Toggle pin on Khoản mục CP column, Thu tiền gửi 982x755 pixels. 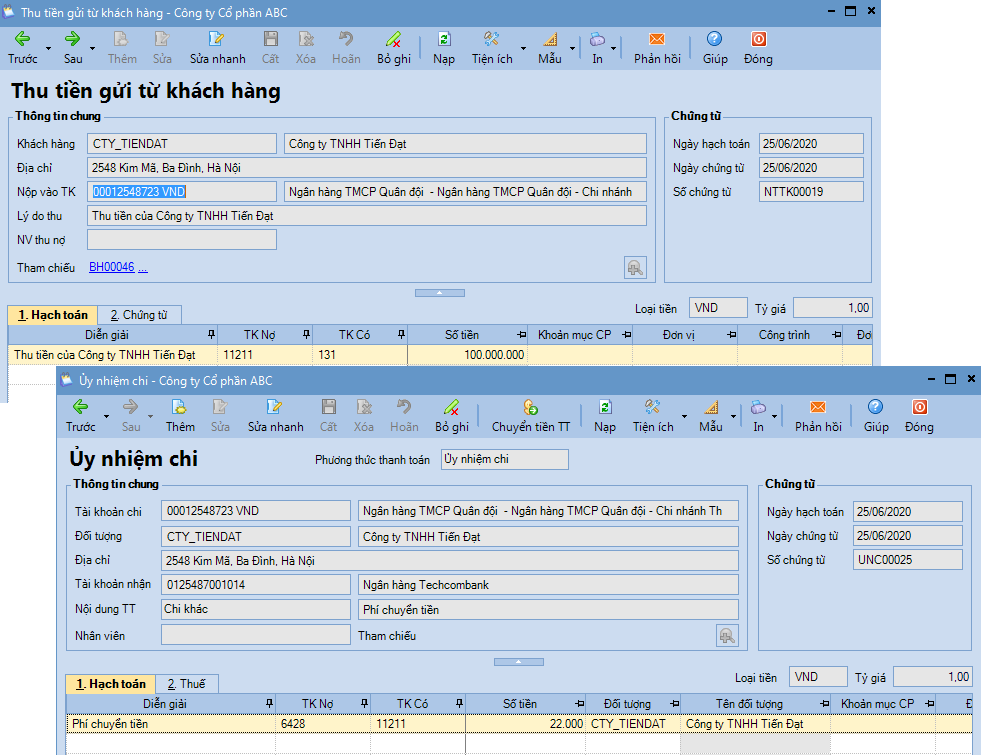(626, 335)
